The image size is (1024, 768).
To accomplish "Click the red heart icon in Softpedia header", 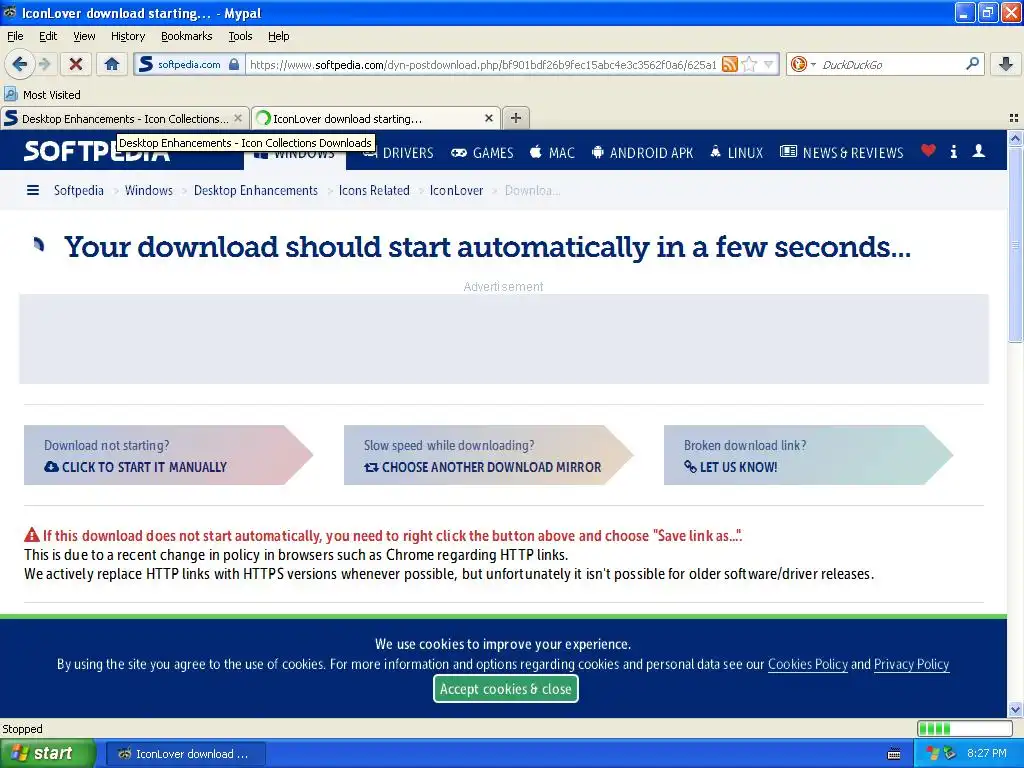I will coord(928,151).
